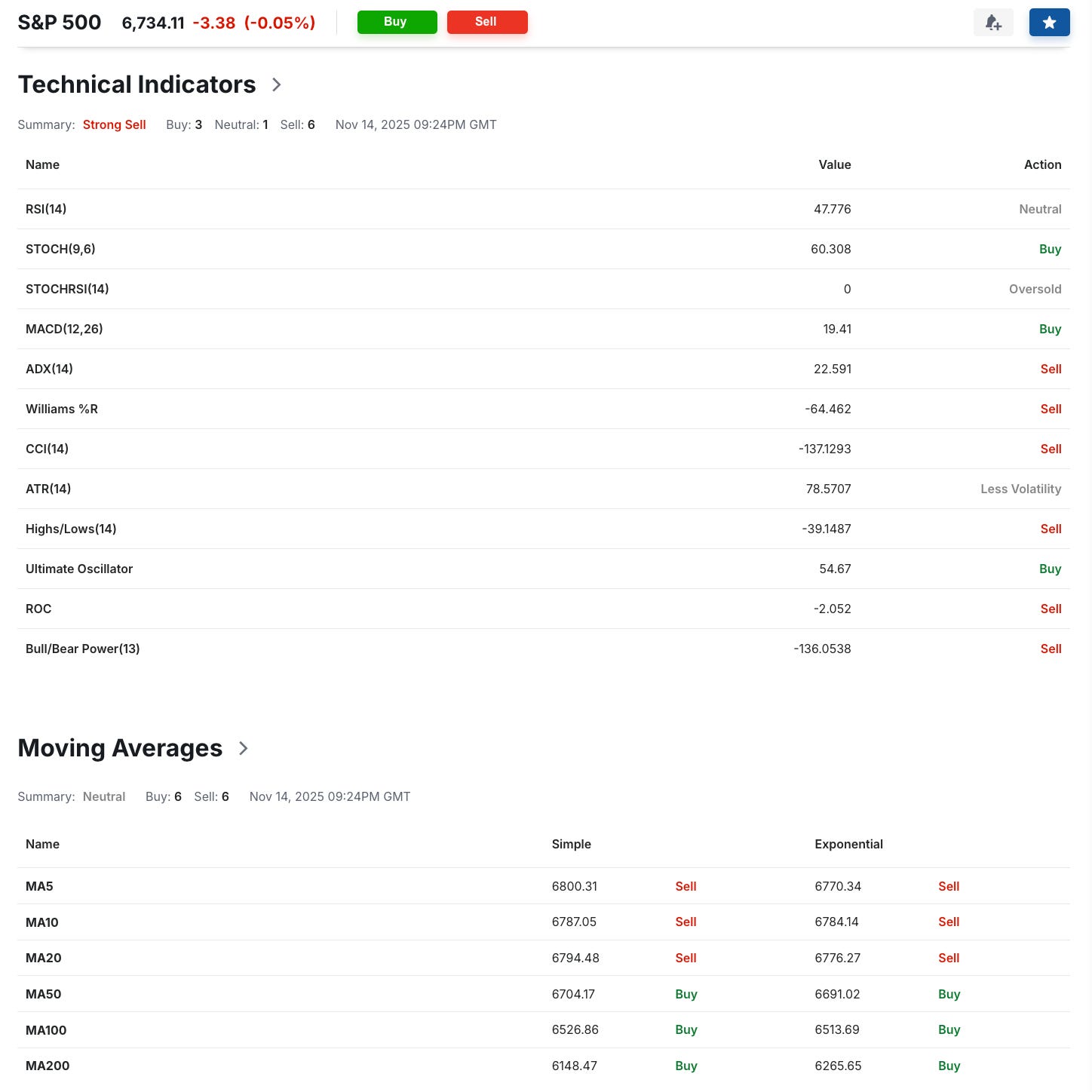Click the blue star favorite button
The width and height of the screenshot is (1092, 1092).
point(1049,23)
